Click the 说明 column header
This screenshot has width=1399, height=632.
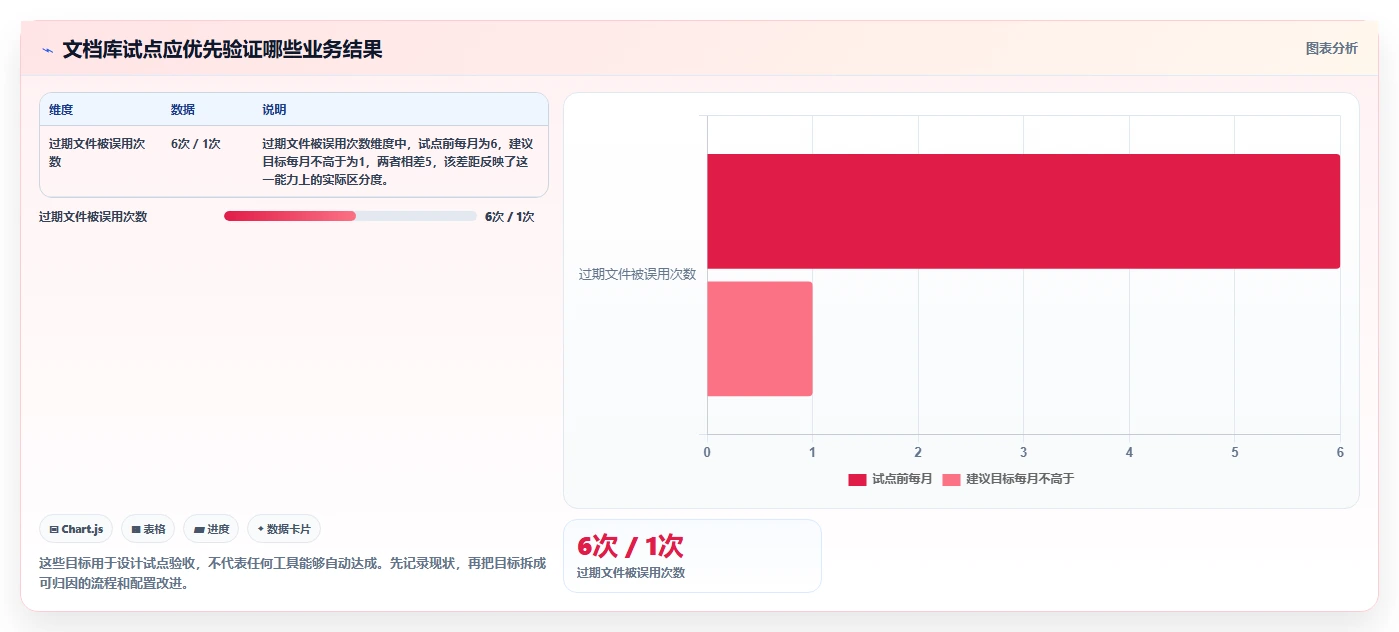274,110
